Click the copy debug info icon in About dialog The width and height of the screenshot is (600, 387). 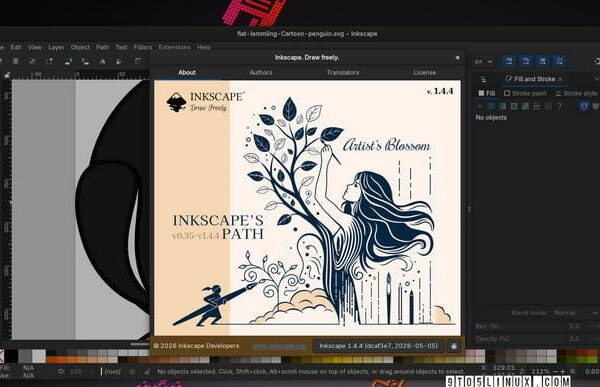pos(454,346)
